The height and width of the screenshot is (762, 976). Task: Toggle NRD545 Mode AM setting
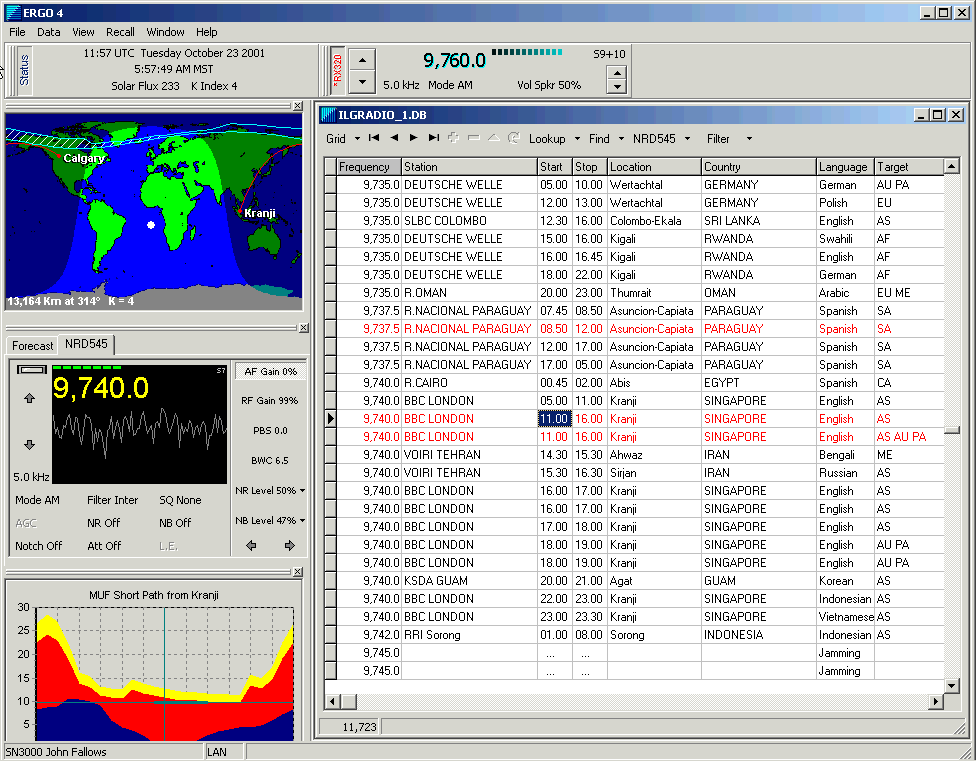click(37, 500)
